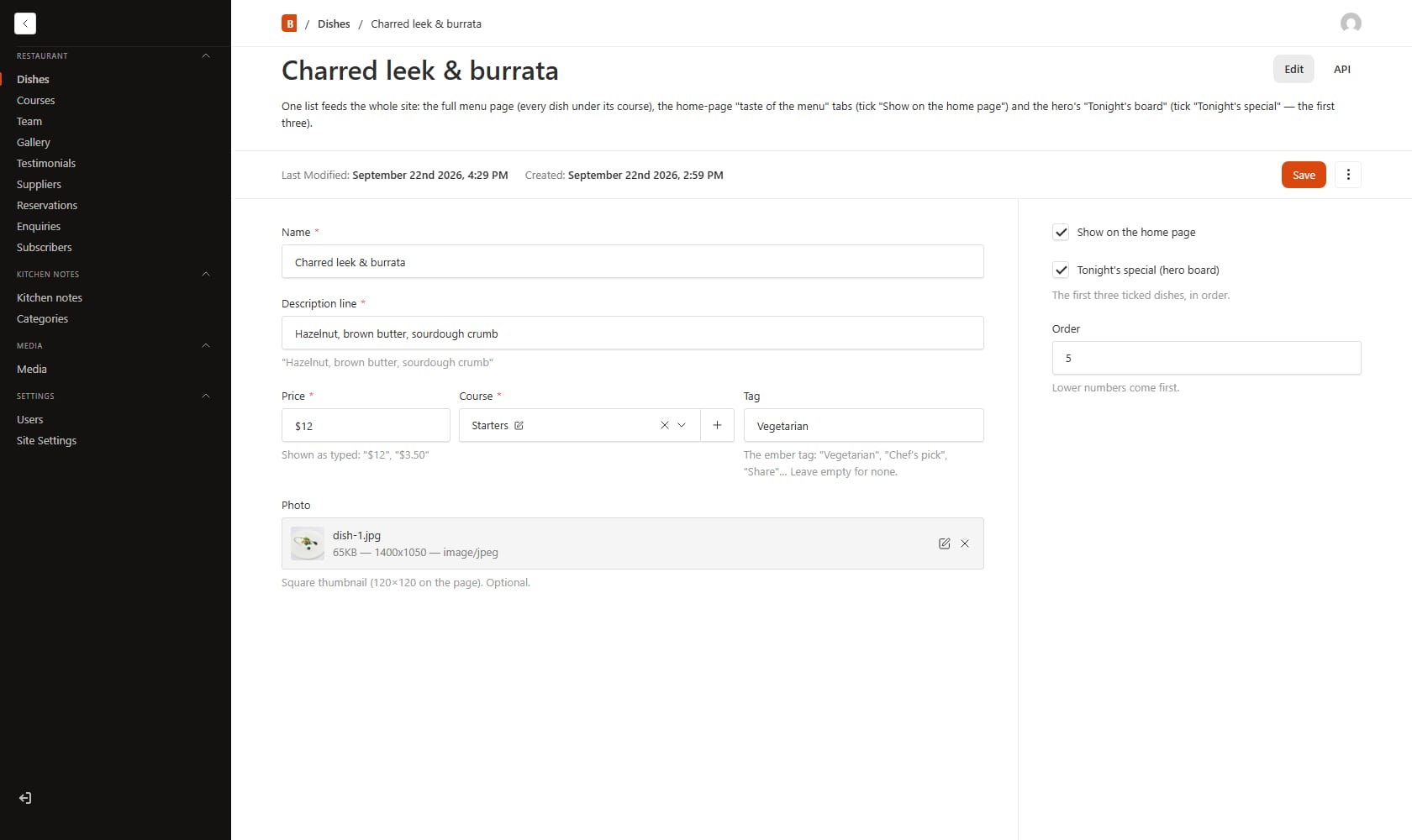The image size is (1412, 840).
Task: Open Site Settings in the sidebar
Action: point(46,440)
